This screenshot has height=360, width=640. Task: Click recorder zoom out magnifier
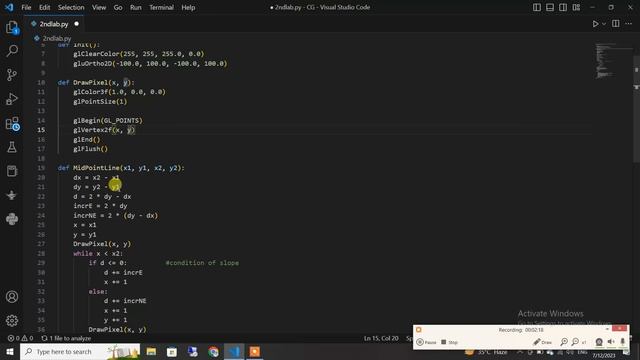[x=575, y=342]
